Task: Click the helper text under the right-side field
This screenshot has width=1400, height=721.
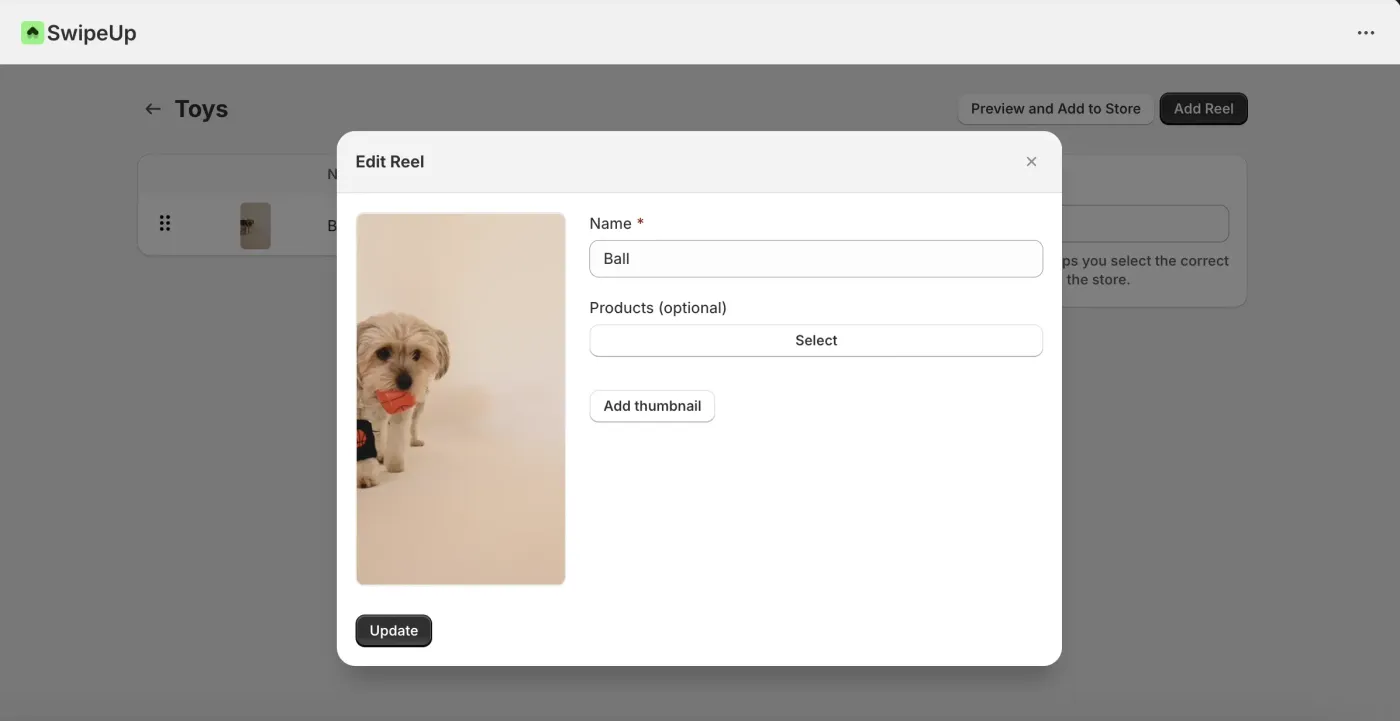Action: [1146, 270]
